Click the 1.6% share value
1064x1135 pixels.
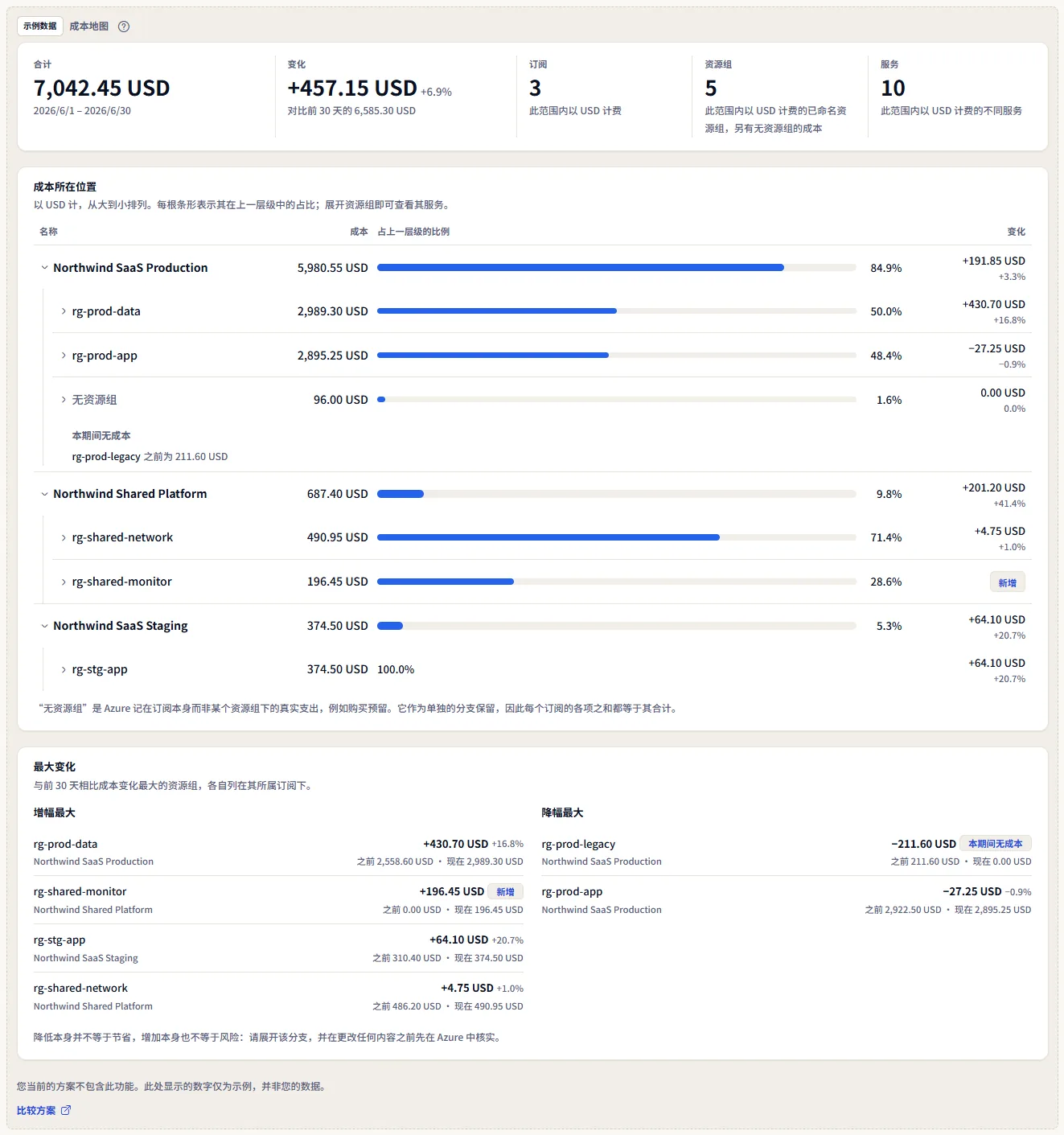(x=889, y=400)
